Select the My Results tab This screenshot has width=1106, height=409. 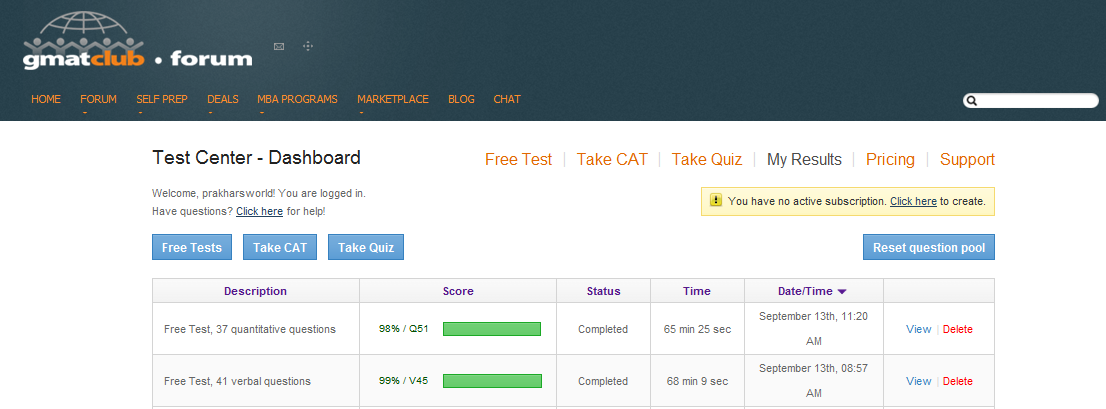point(804,159)
